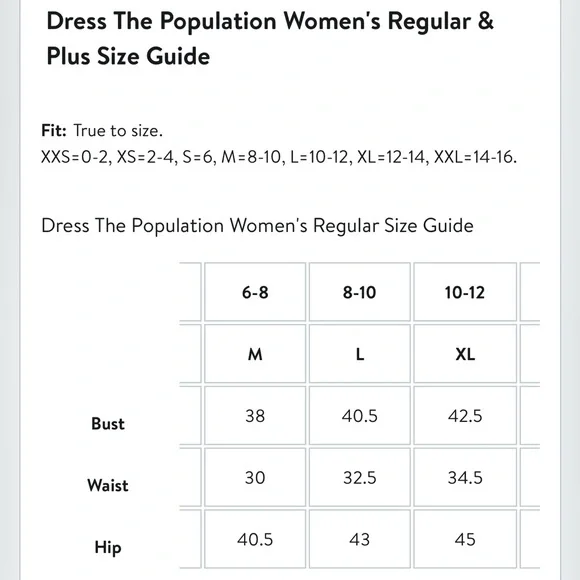The width and height of the screenshot is (580, 580).
Task: Click the 'Fit: True to size' text
Action: (102, 131)
